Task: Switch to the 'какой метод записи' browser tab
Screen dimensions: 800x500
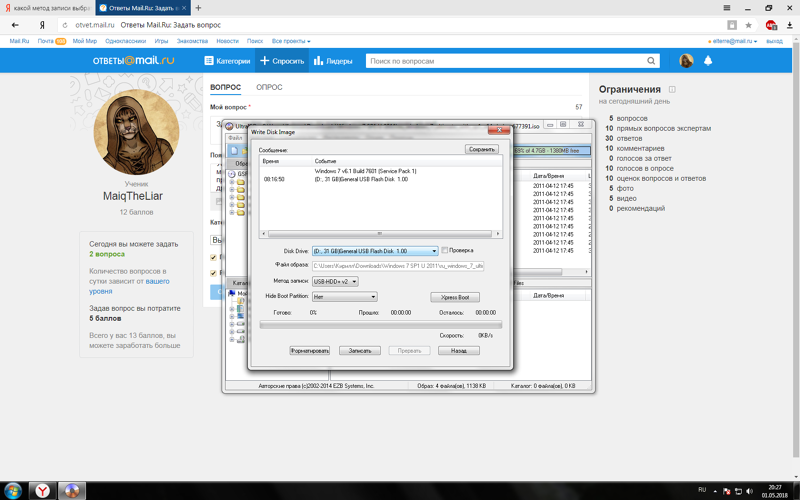Action: coord(47,8)
